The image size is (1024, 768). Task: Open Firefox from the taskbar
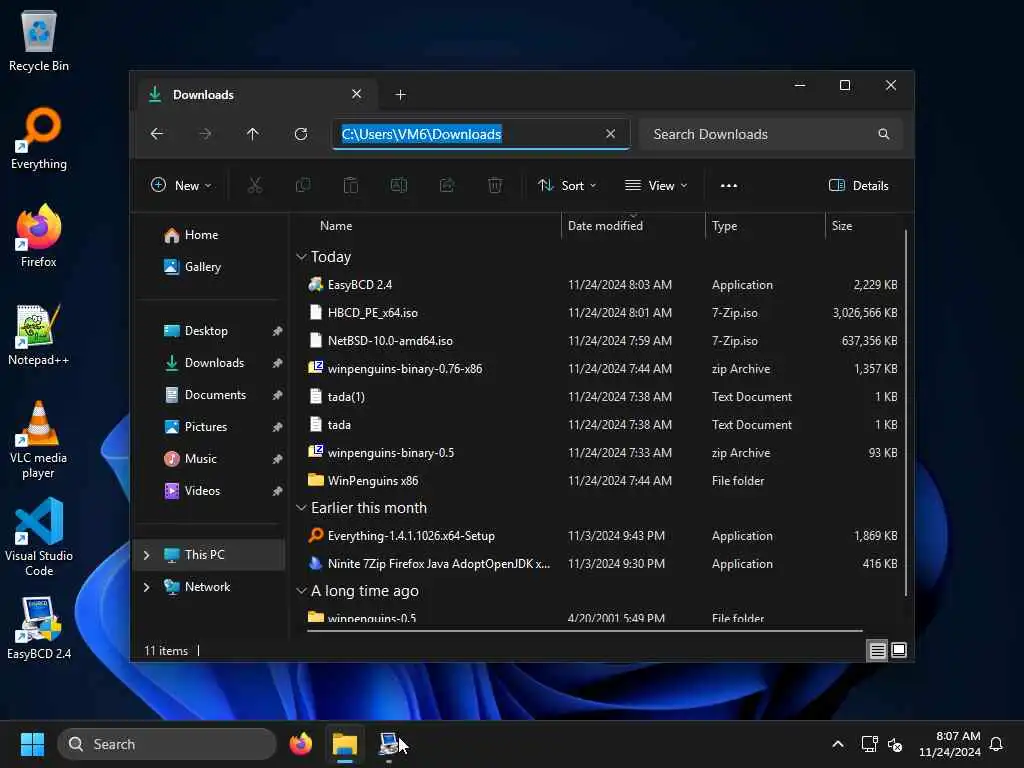tap(301, 744)
